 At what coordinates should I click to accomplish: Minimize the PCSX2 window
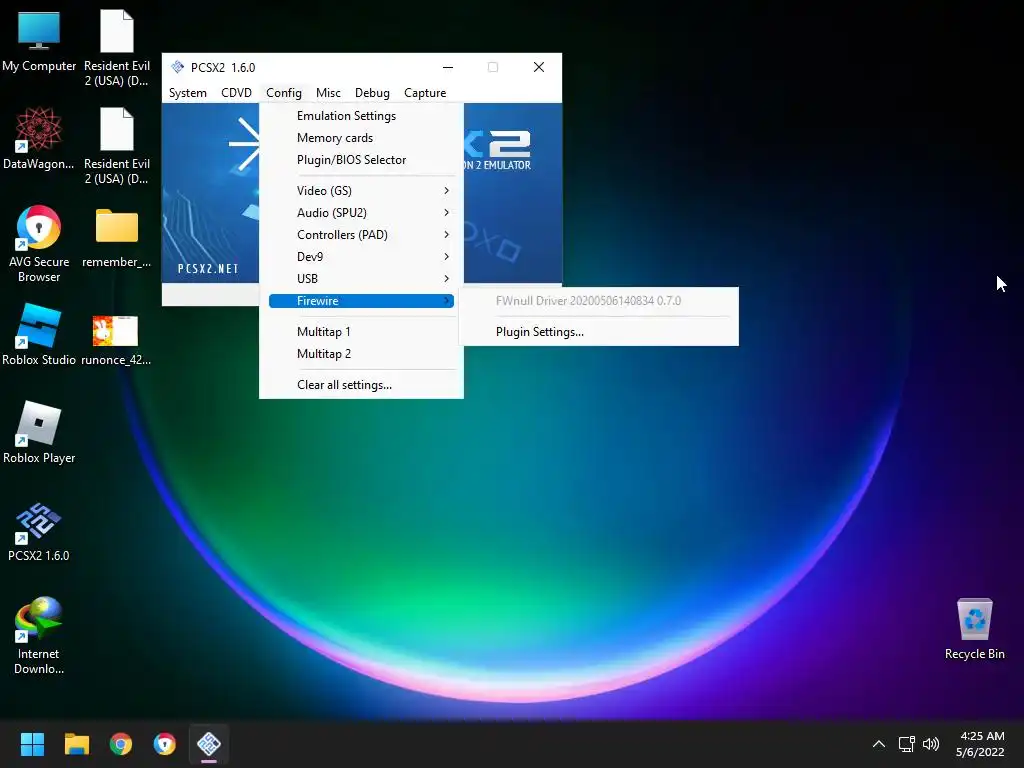448,67
